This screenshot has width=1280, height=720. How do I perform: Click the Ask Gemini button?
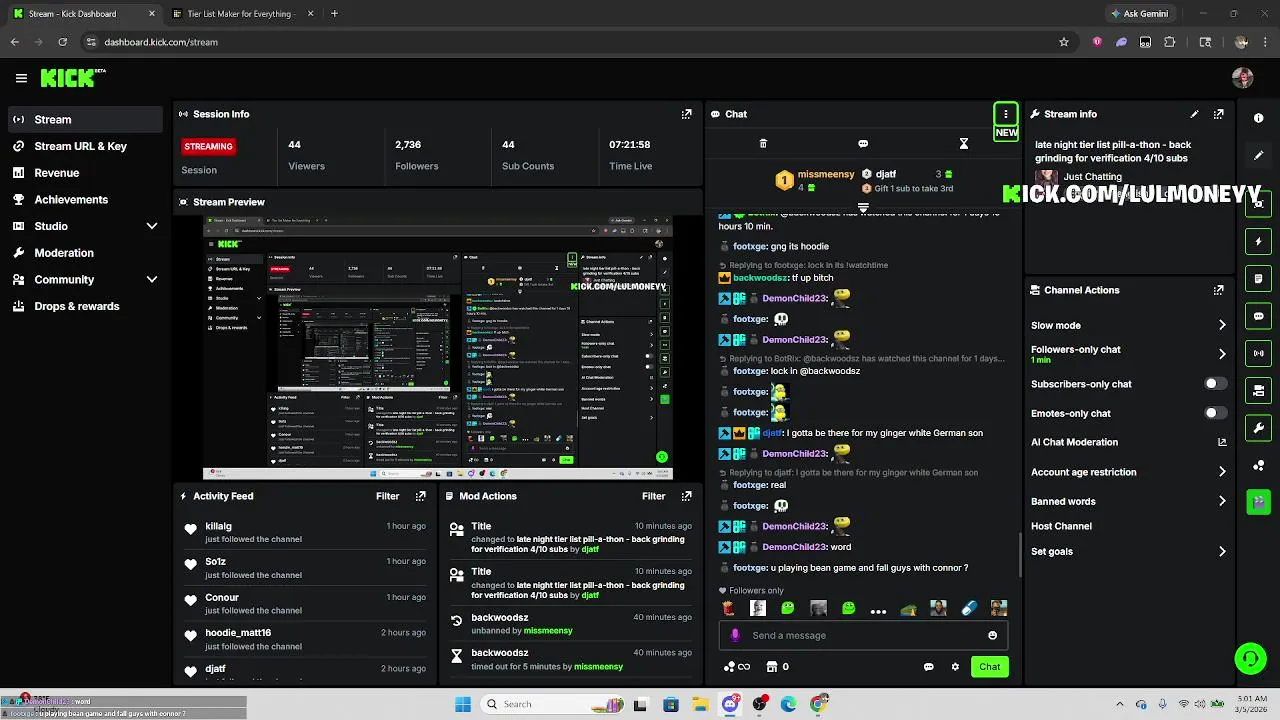[x=1139, y=14]
